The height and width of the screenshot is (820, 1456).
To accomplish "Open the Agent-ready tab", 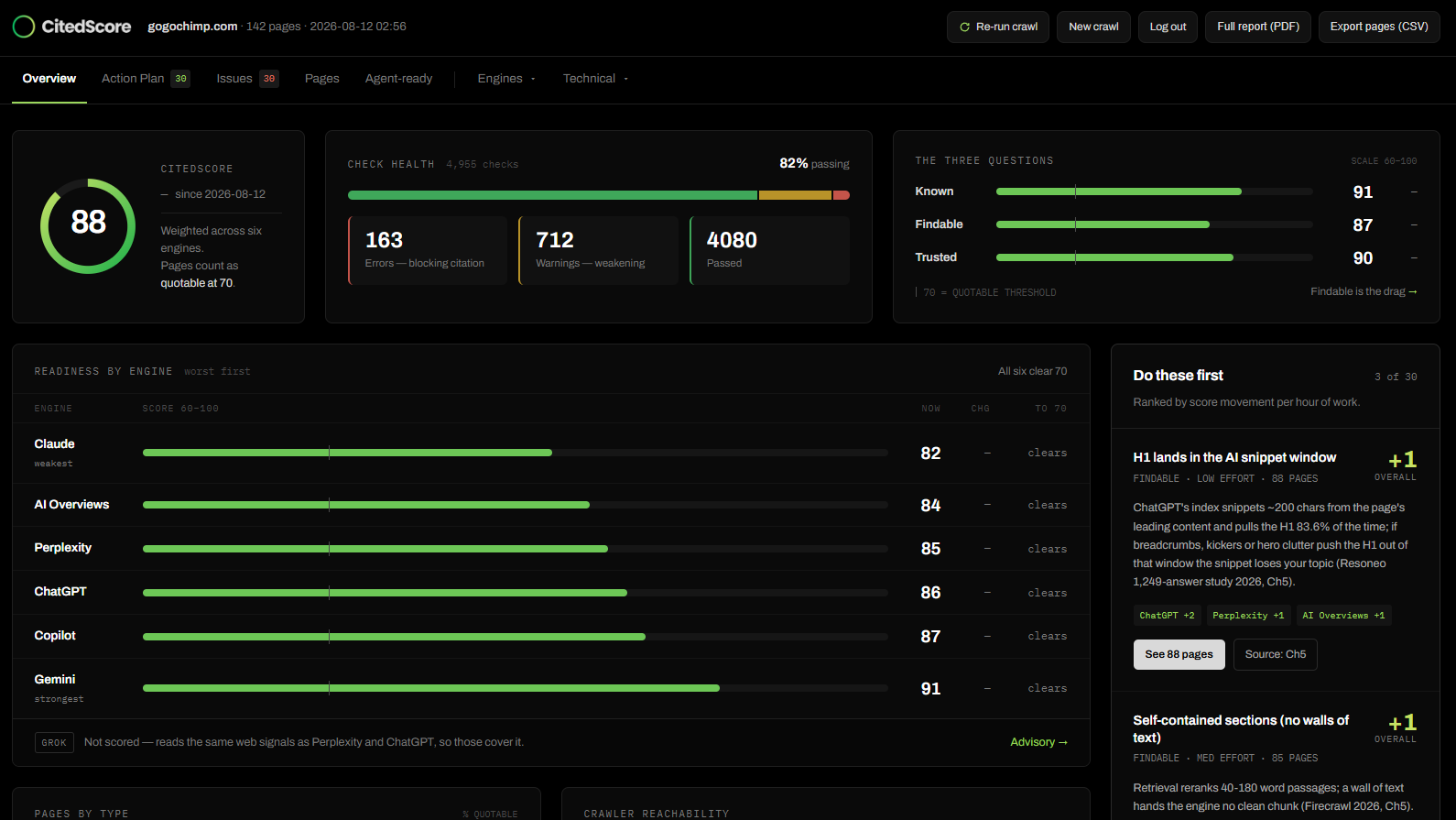I will click(398, 79).
